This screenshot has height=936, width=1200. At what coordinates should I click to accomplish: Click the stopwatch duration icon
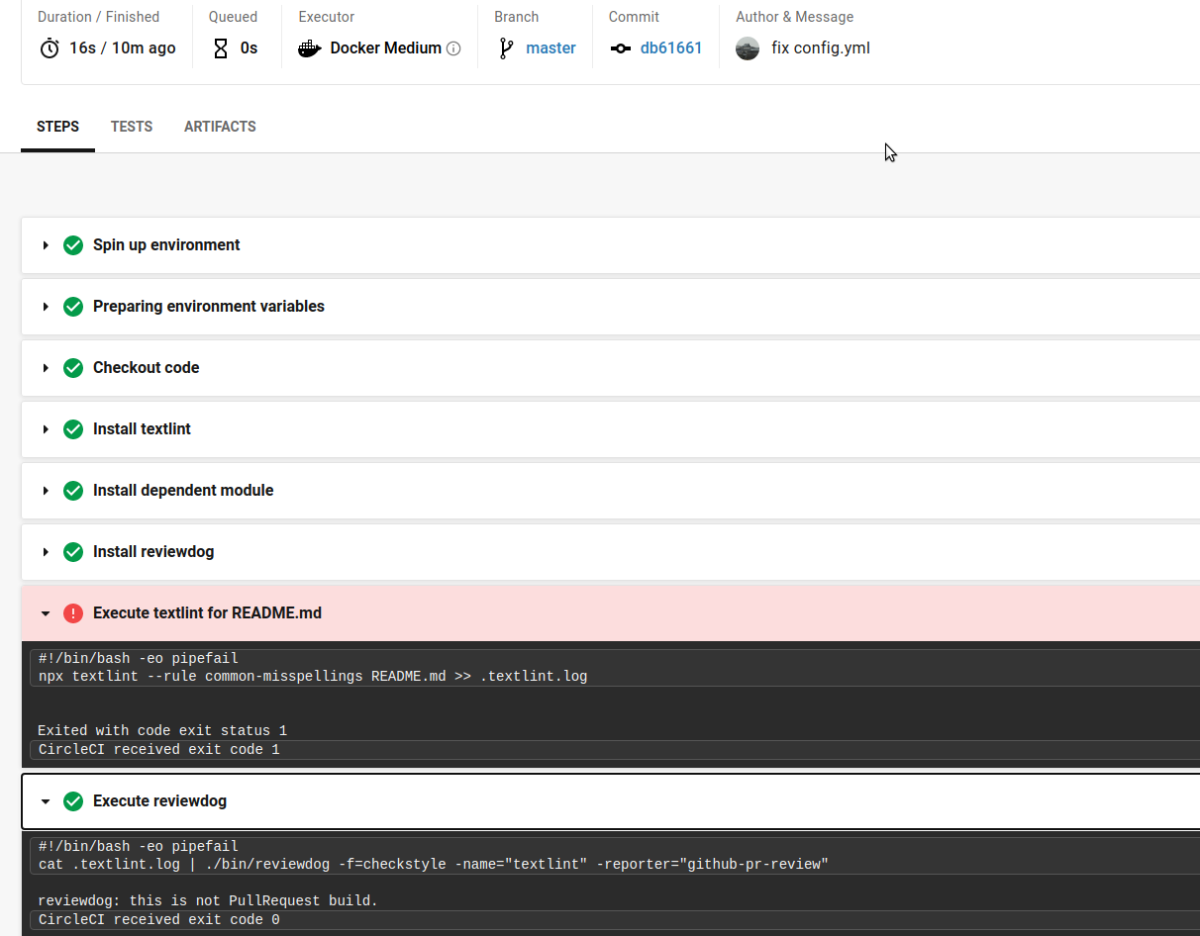point(49,48)
